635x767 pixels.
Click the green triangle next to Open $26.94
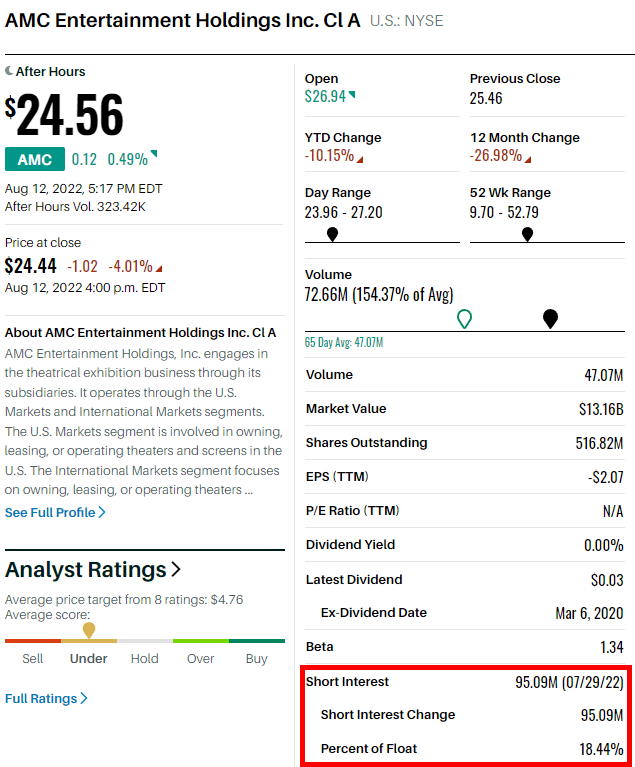352,95
